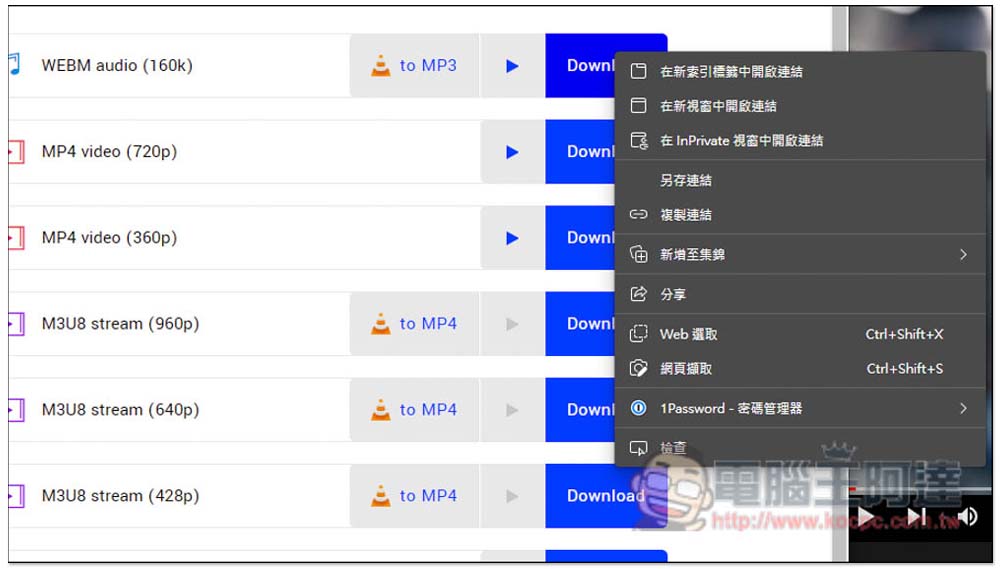The height and width of the screenshot is (569, 1000).
Task: Click the music note icon for WEBM audio
Action: (x=15, y=64)
